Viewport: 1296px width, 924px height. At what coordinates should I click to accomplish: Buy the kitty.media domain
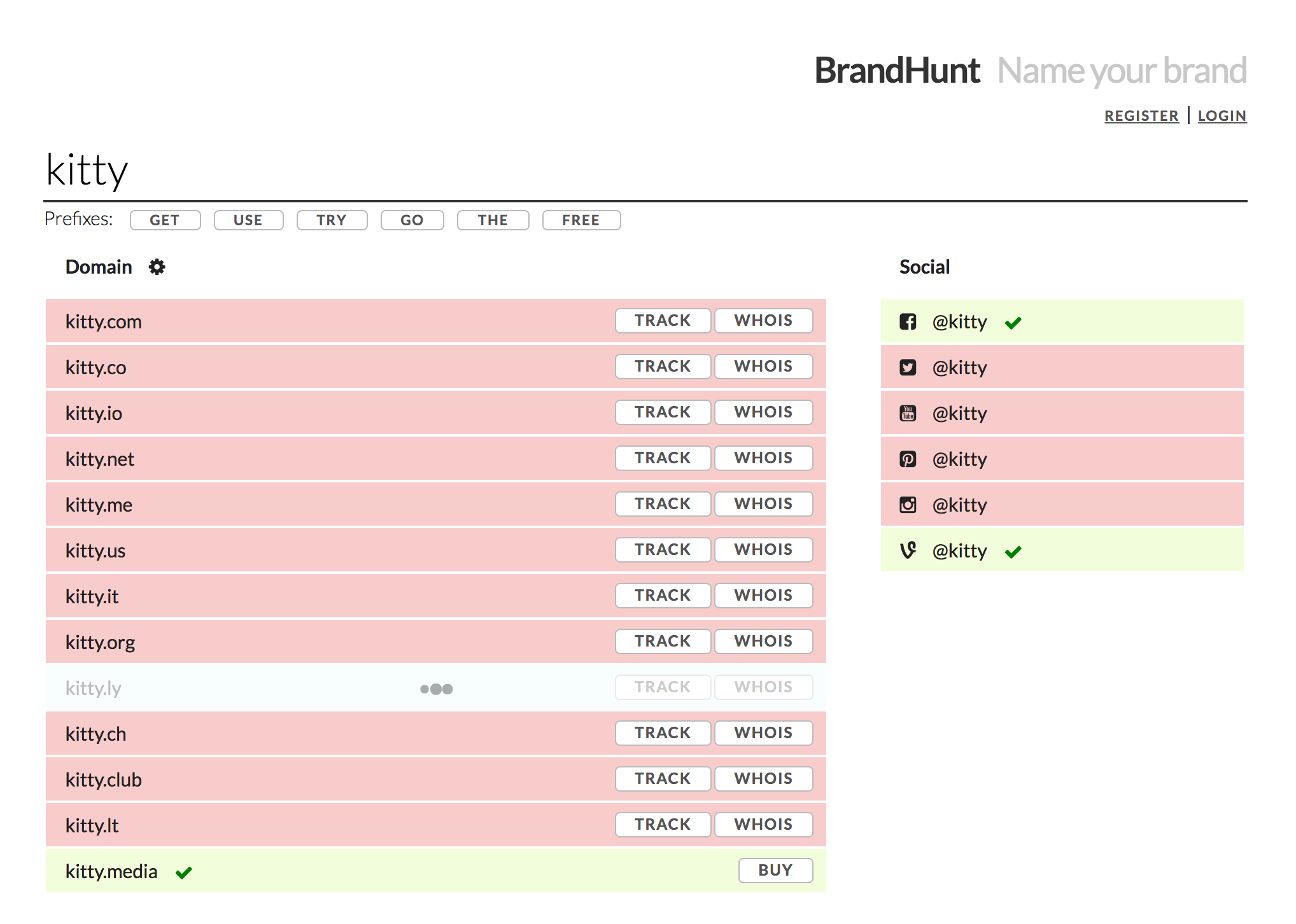click(x=775, y=871)
